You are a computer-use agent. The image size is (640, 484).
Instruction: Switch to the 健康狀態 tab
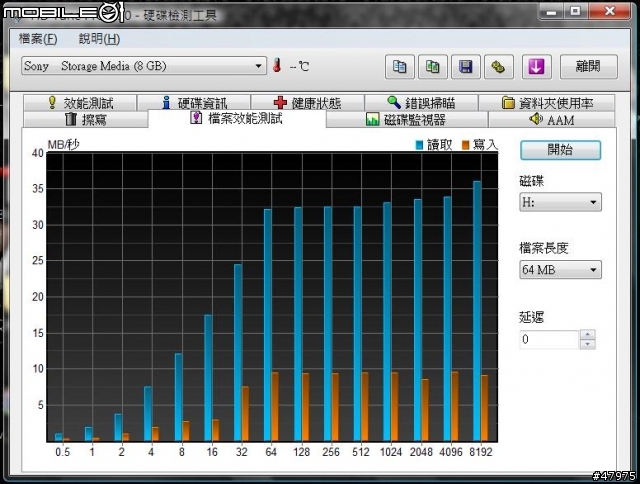308,102
